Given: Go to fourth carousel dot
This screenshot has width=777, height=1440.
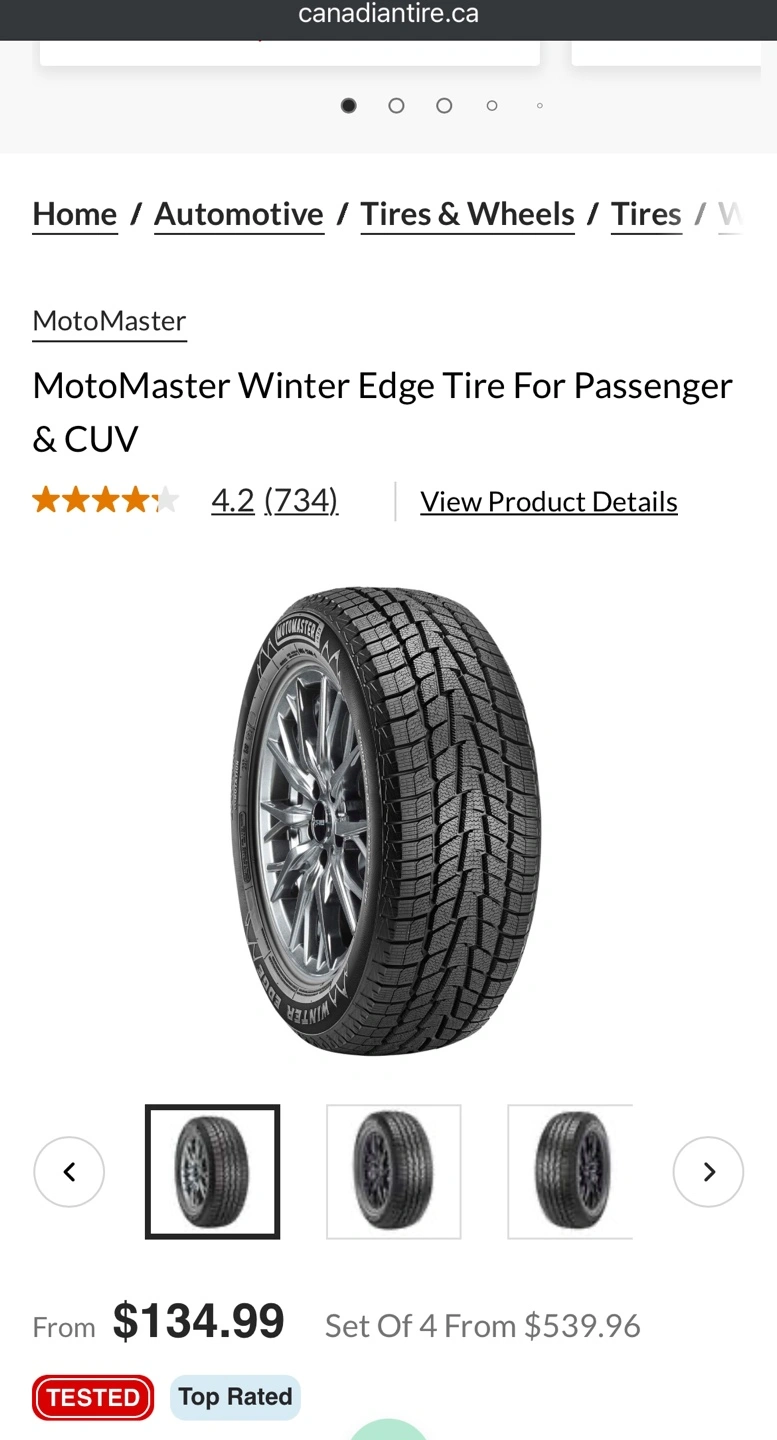Looking at the screenshot, I should (x=492, y=105).
